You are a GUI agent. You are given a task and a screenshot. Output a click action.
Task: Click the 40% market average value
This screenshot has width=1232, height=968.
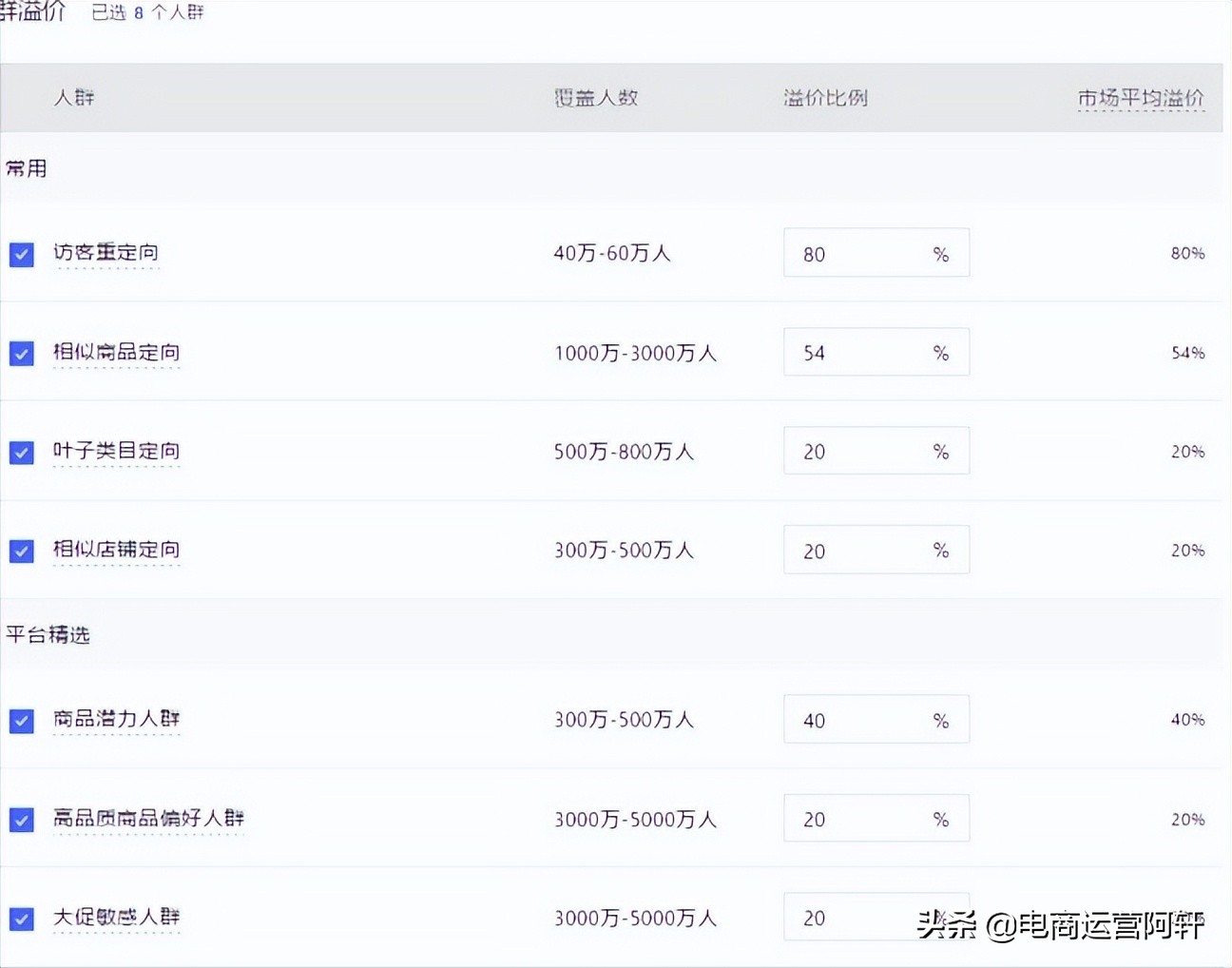pos(1187,720)
